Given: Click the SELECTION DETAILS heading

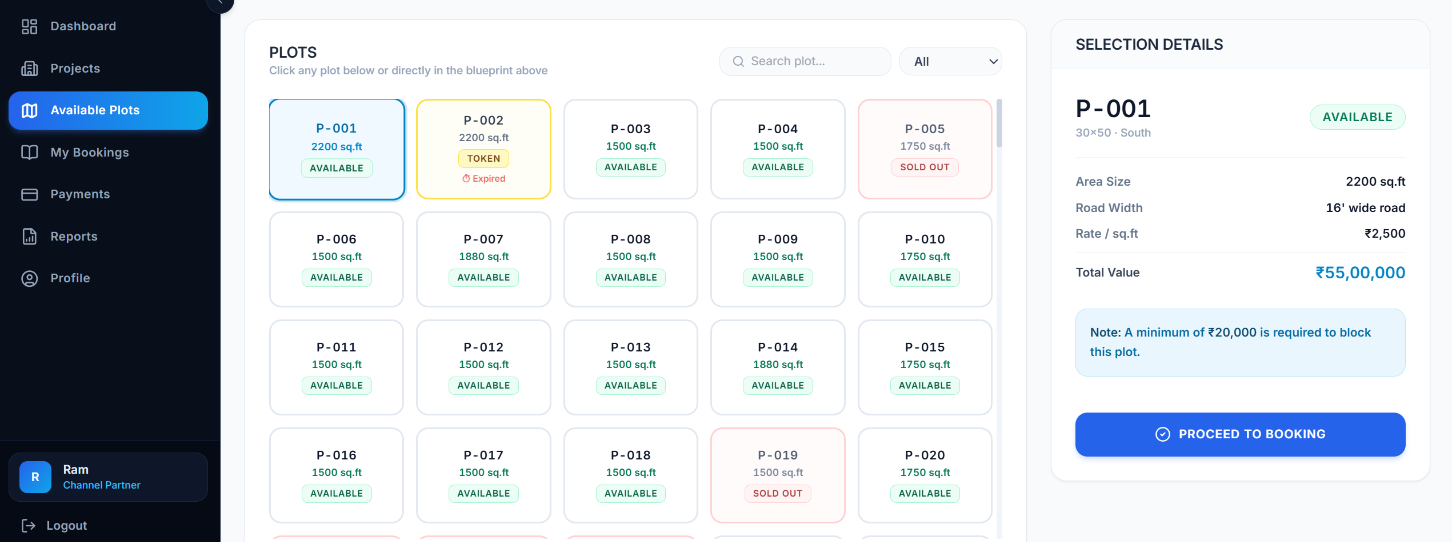Looking at the screenshot, I should tap(1149, 45).
